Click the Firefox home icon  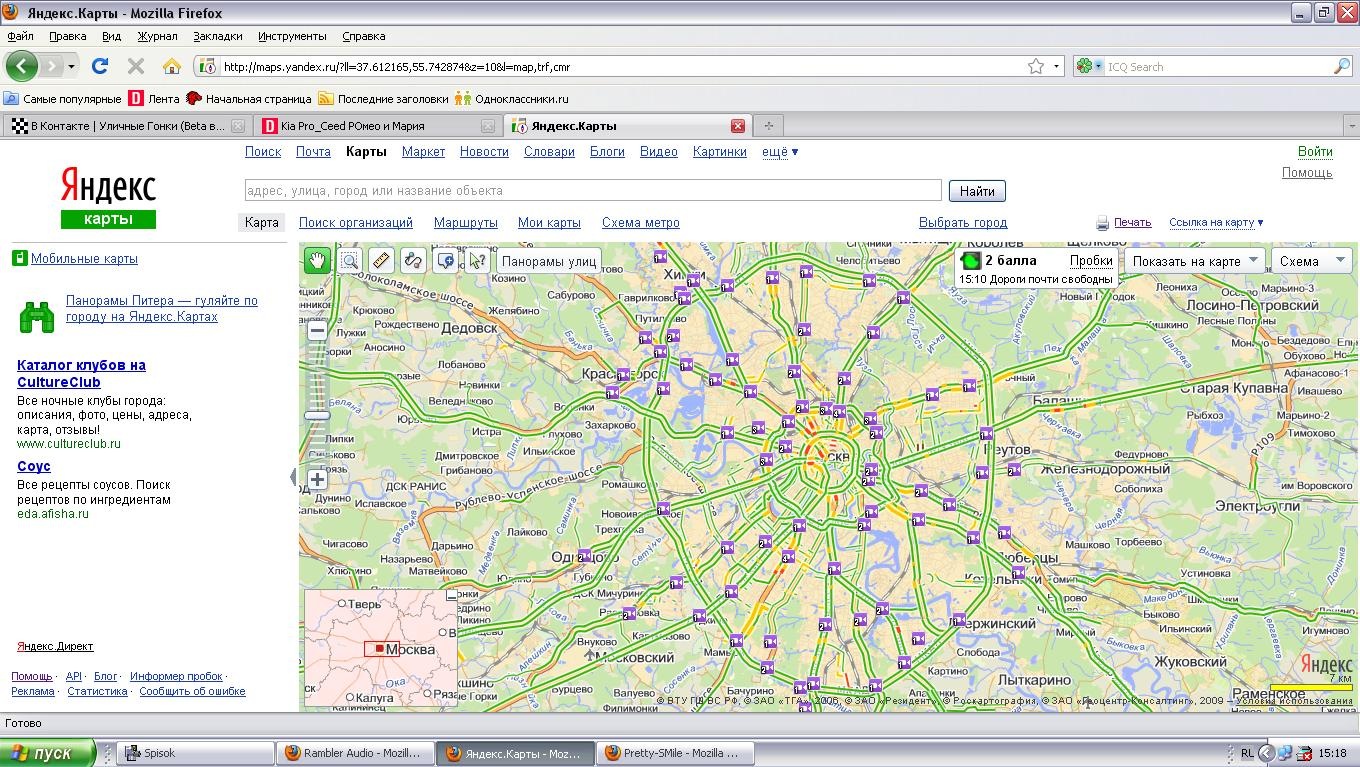172,66
